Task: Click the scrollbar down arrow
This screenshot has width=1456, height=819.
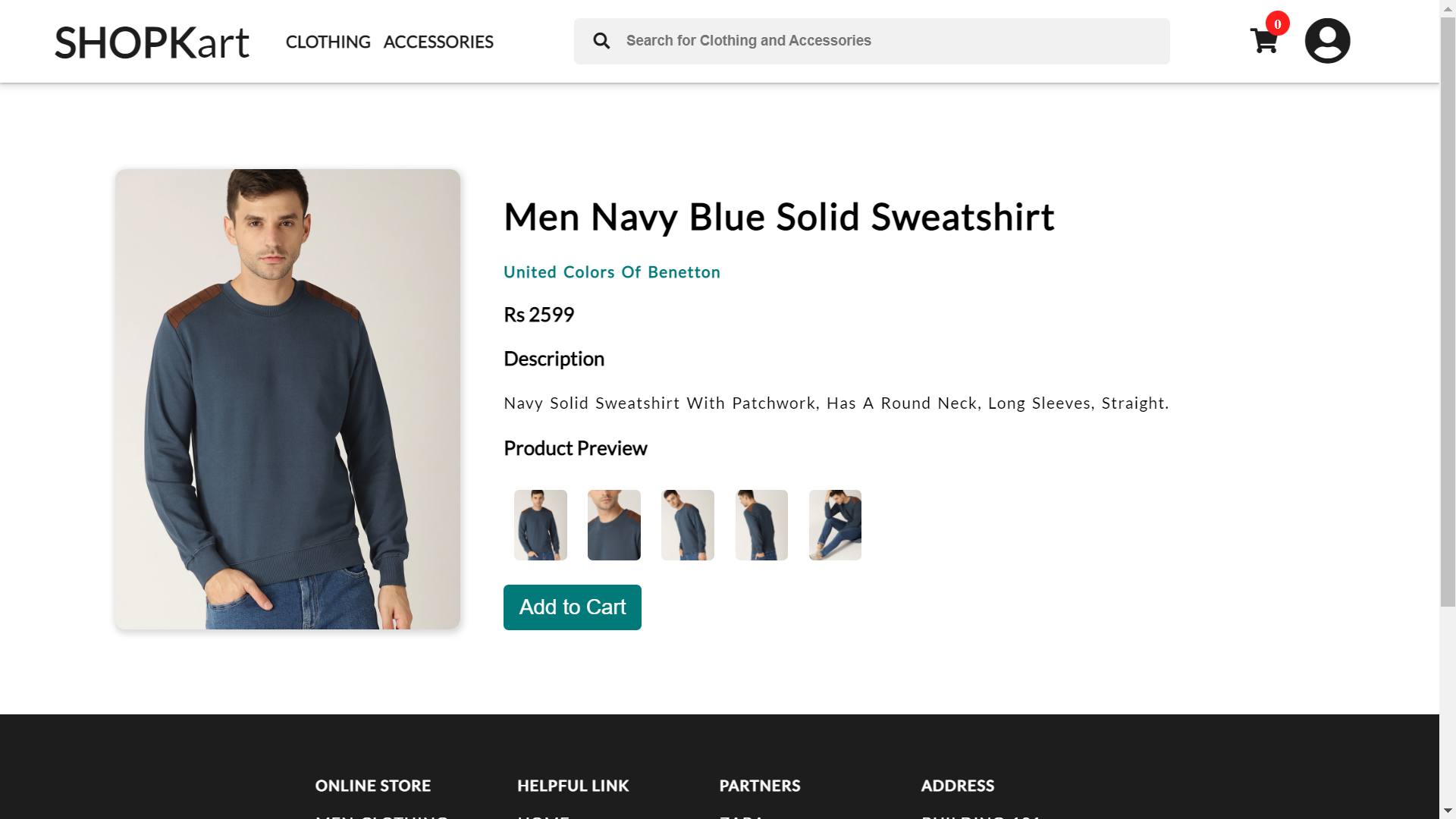Action: [x=1449, y=811]
